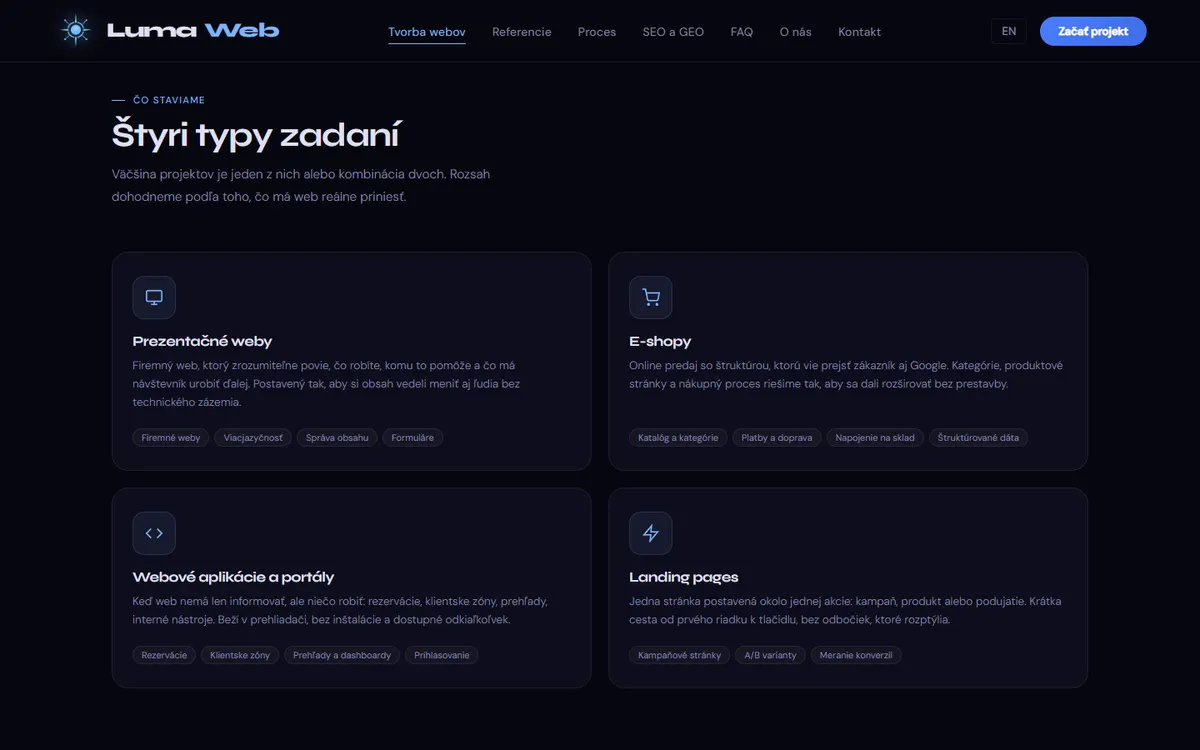Click the Luma Web logo text
The height and width of the screenshot is (750, 1200).
click(x=193, y=31)
